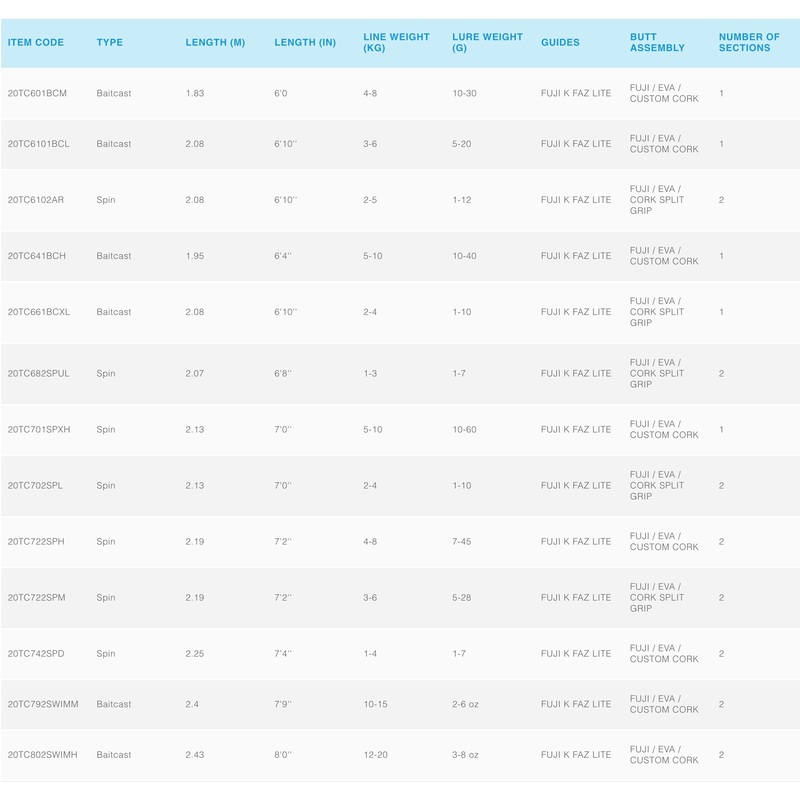Click the LURE WEIGHT (G) header
This screenshot has width=800, height=800.
pyautogui.click(x=487, y=43)
